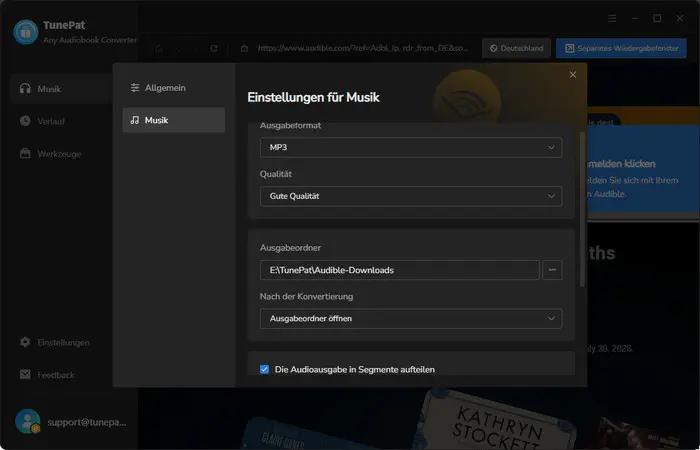This screenshot has height=450, width=700.
Task: Open the Nach der Konvertierung dropdown
Action: coord(411,318)
